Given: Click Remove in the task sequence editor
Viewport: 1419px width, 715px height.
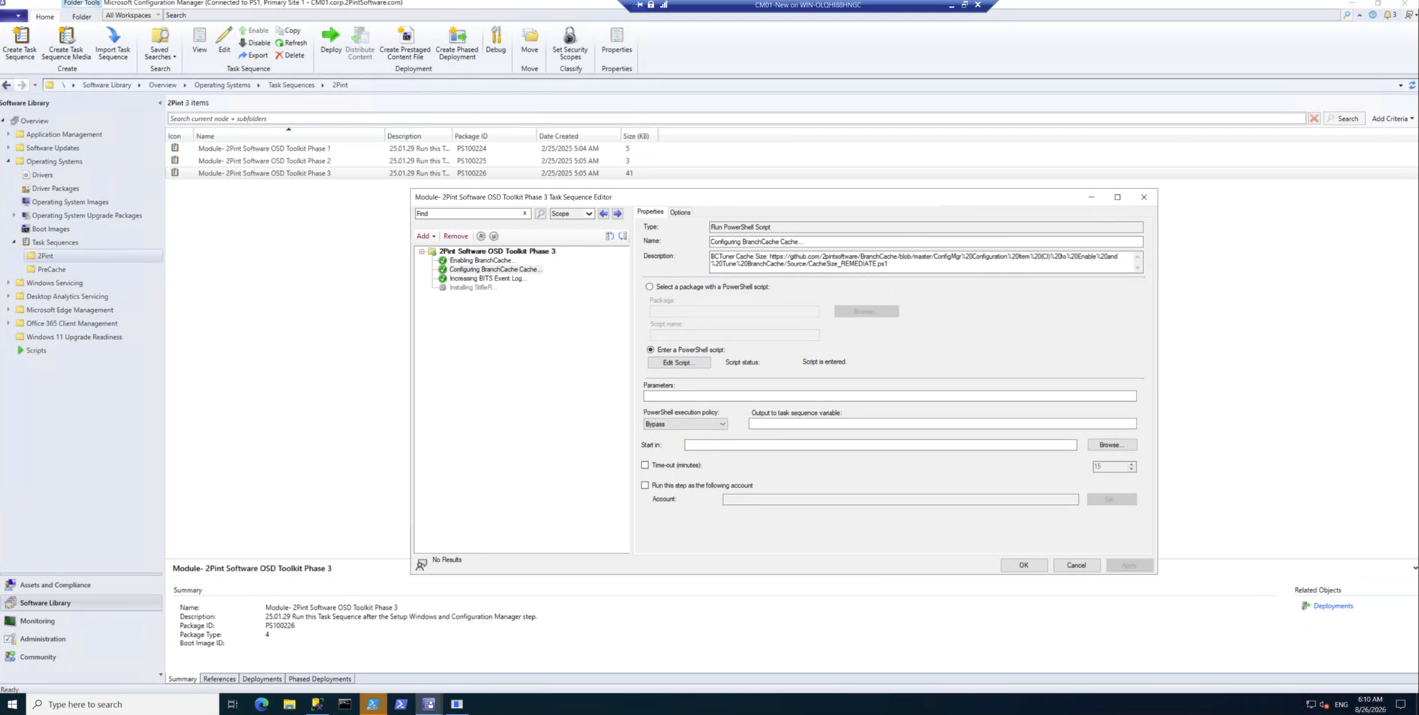Looking at the screenshot, I should [x=455, y=236].
